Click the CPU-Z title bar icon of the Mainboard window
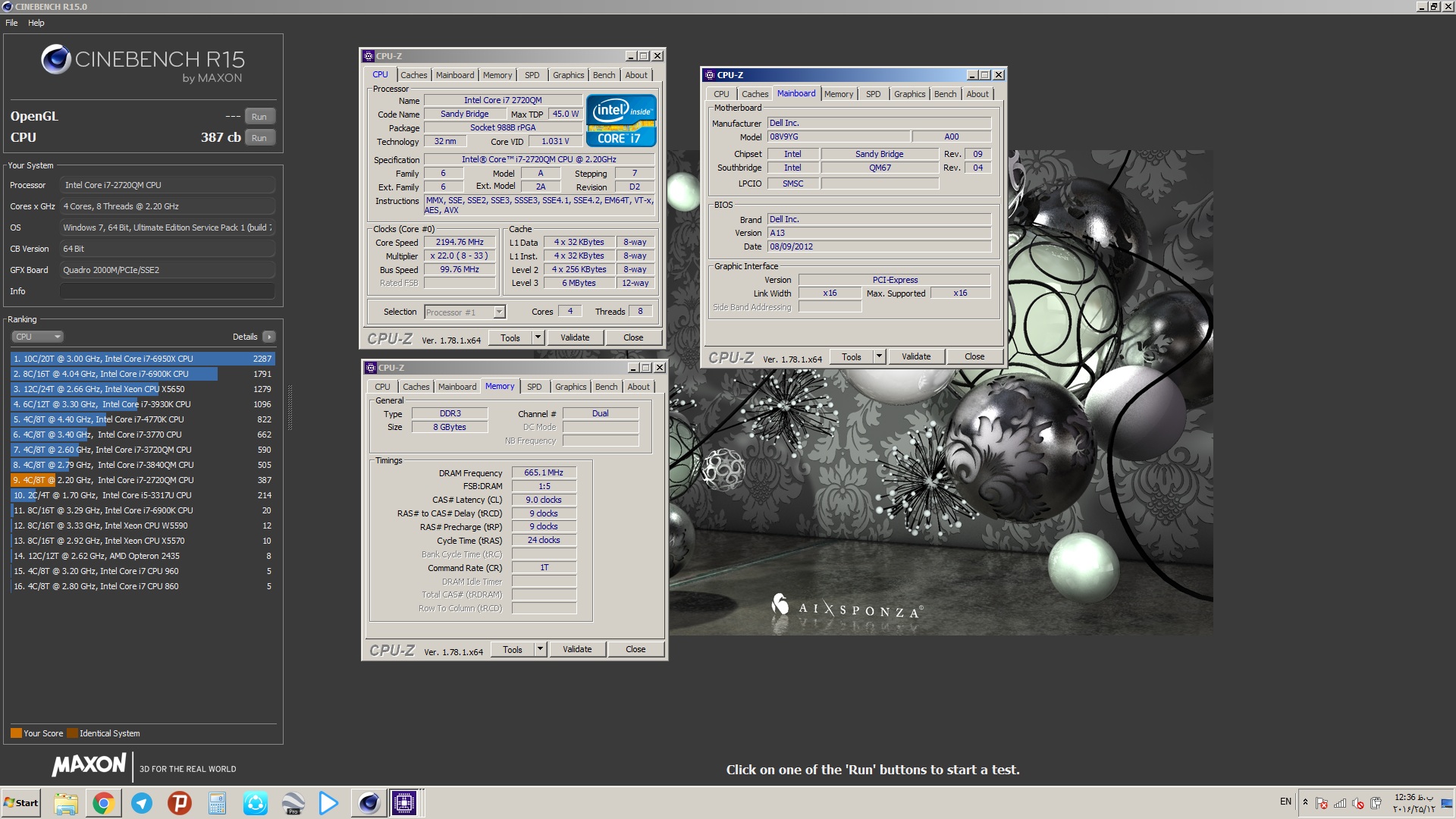This screenshot has width=1456, height=819. pos(710,75)
